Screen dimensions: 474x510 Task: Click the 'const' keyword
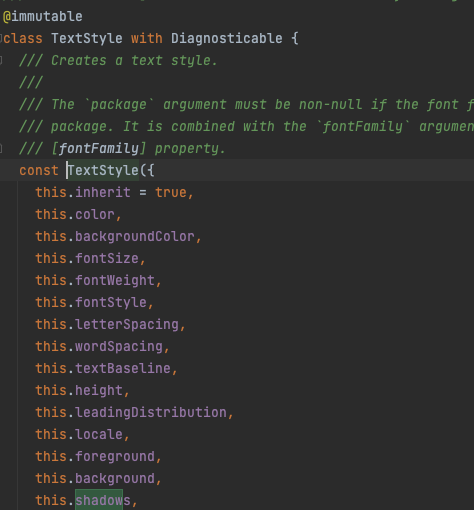point(39,170)
